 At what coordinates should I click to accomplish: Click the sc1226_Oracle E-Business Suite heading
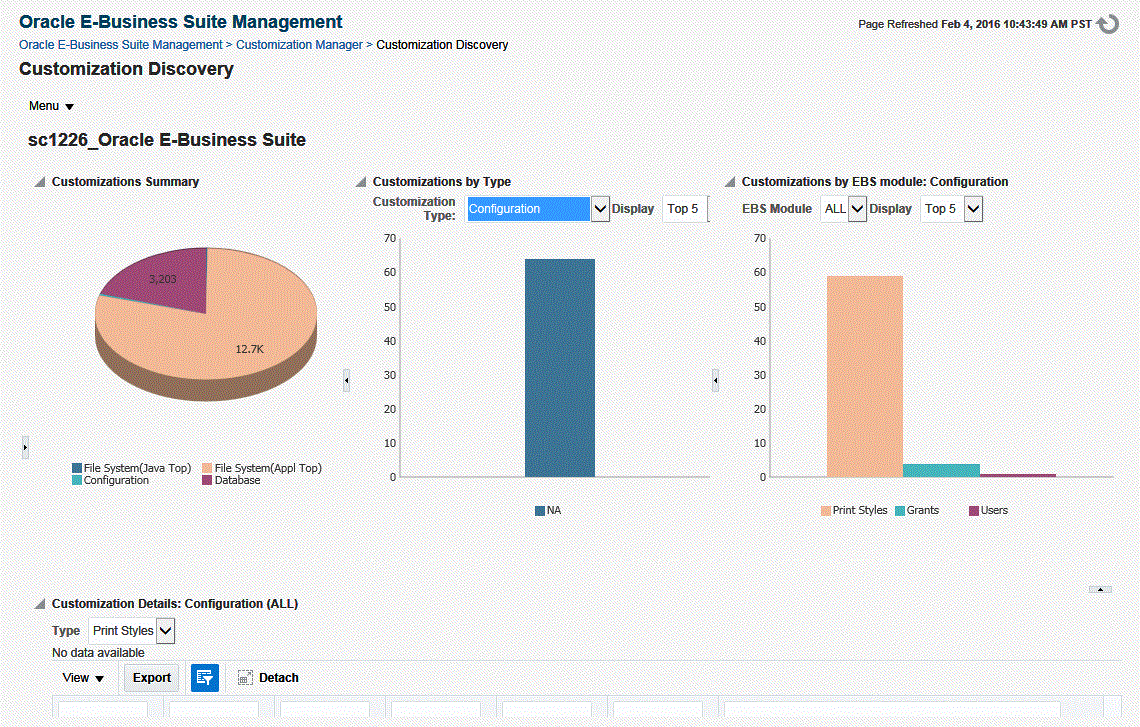coord(166,140)
